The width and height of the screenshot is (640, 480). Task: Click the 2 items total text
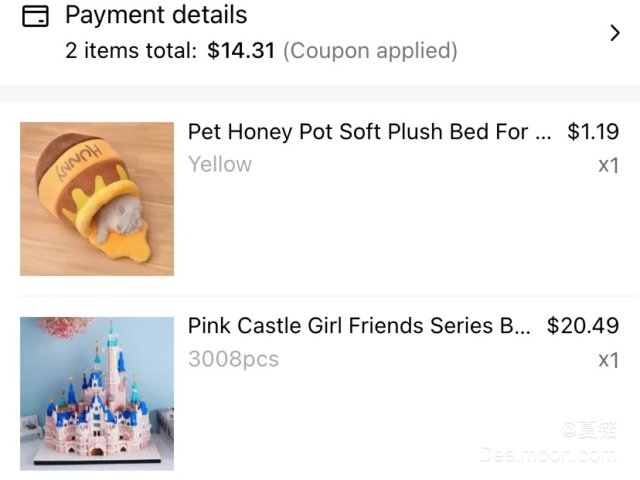click(x=131, y=51)
